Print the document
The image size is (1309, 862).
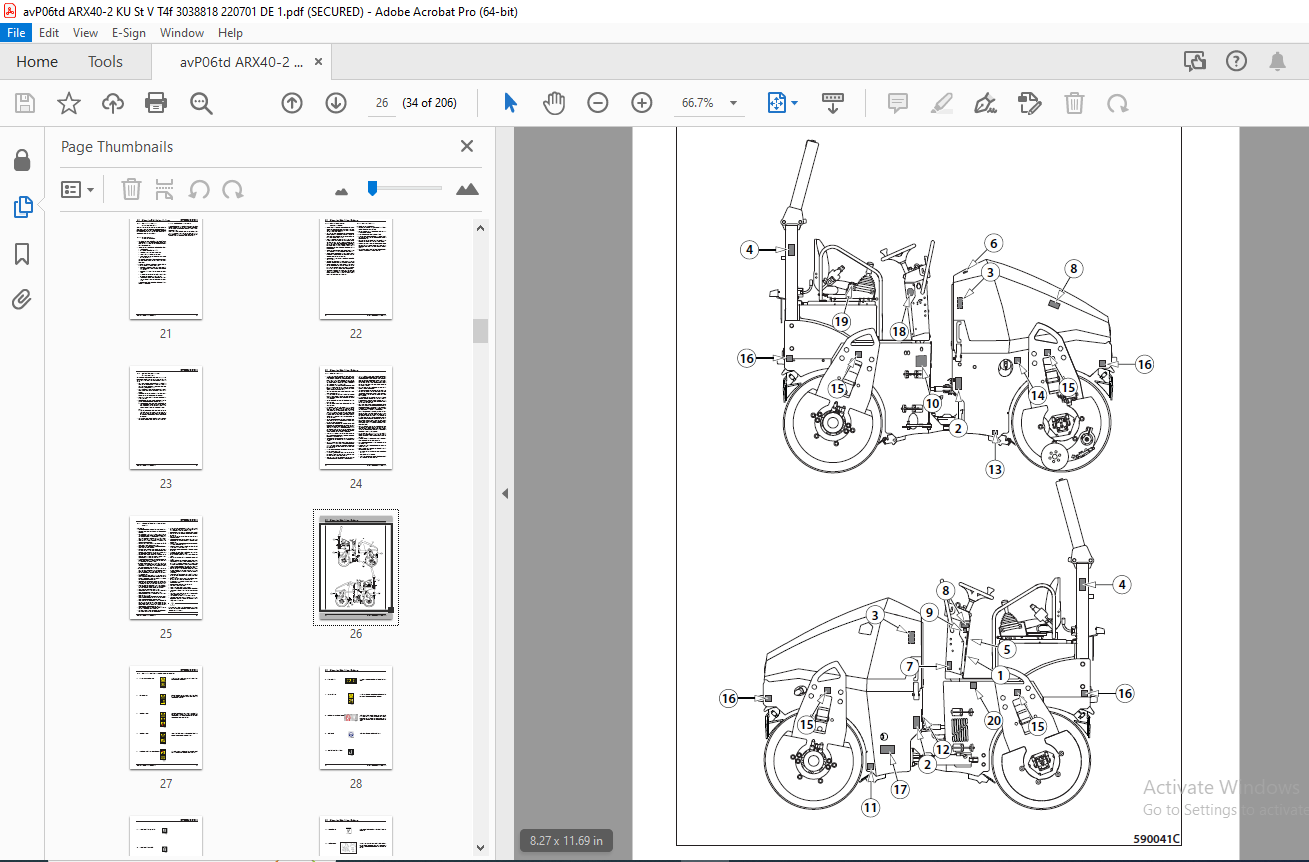[156, 103]
